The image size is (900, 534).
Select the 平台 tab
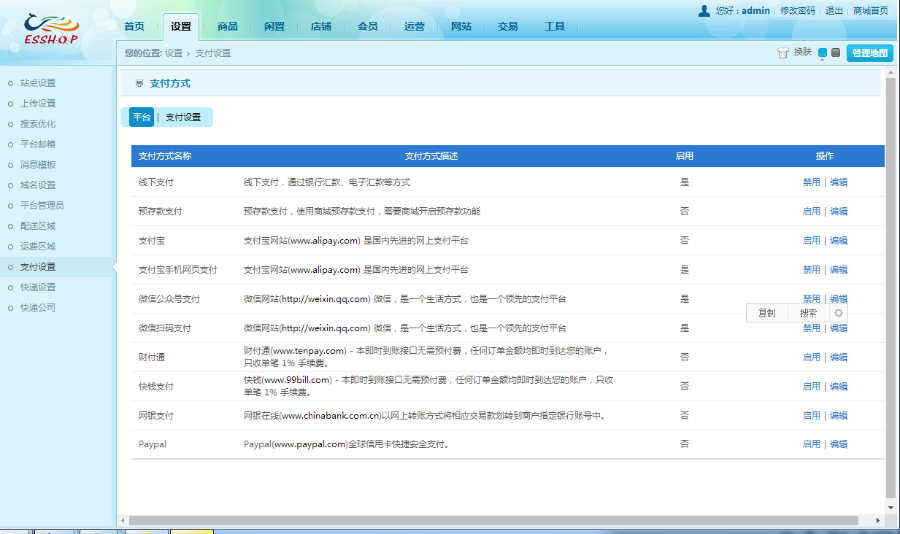point(142,117)
